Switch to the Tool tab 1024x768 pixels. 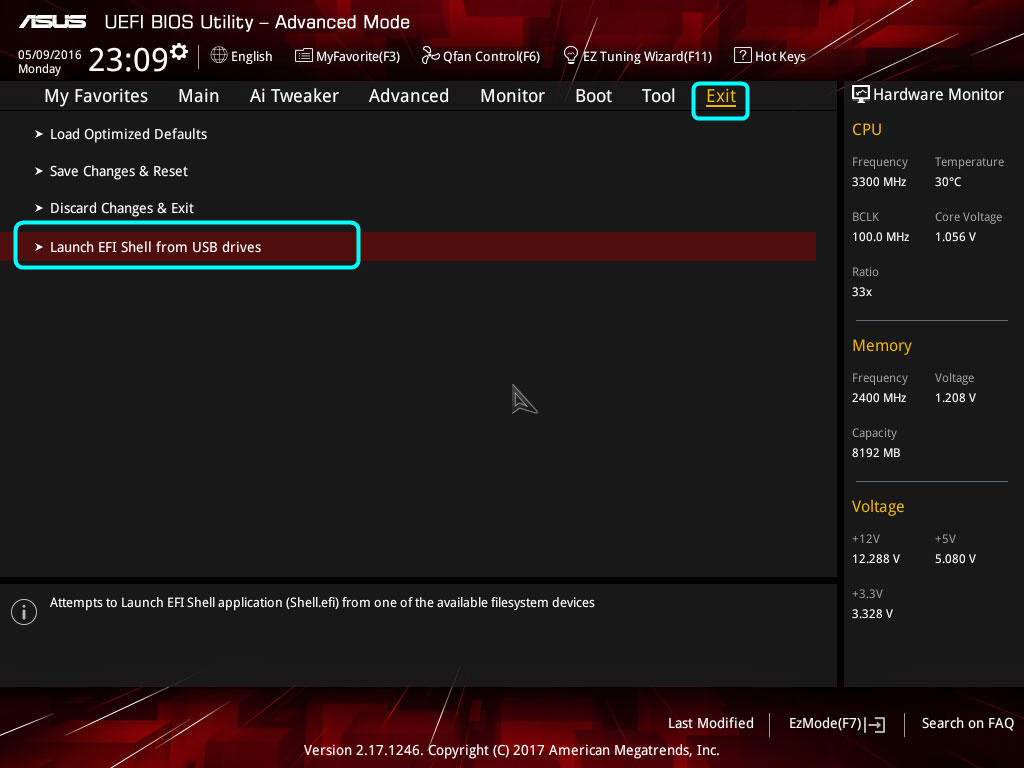point(658,96)
